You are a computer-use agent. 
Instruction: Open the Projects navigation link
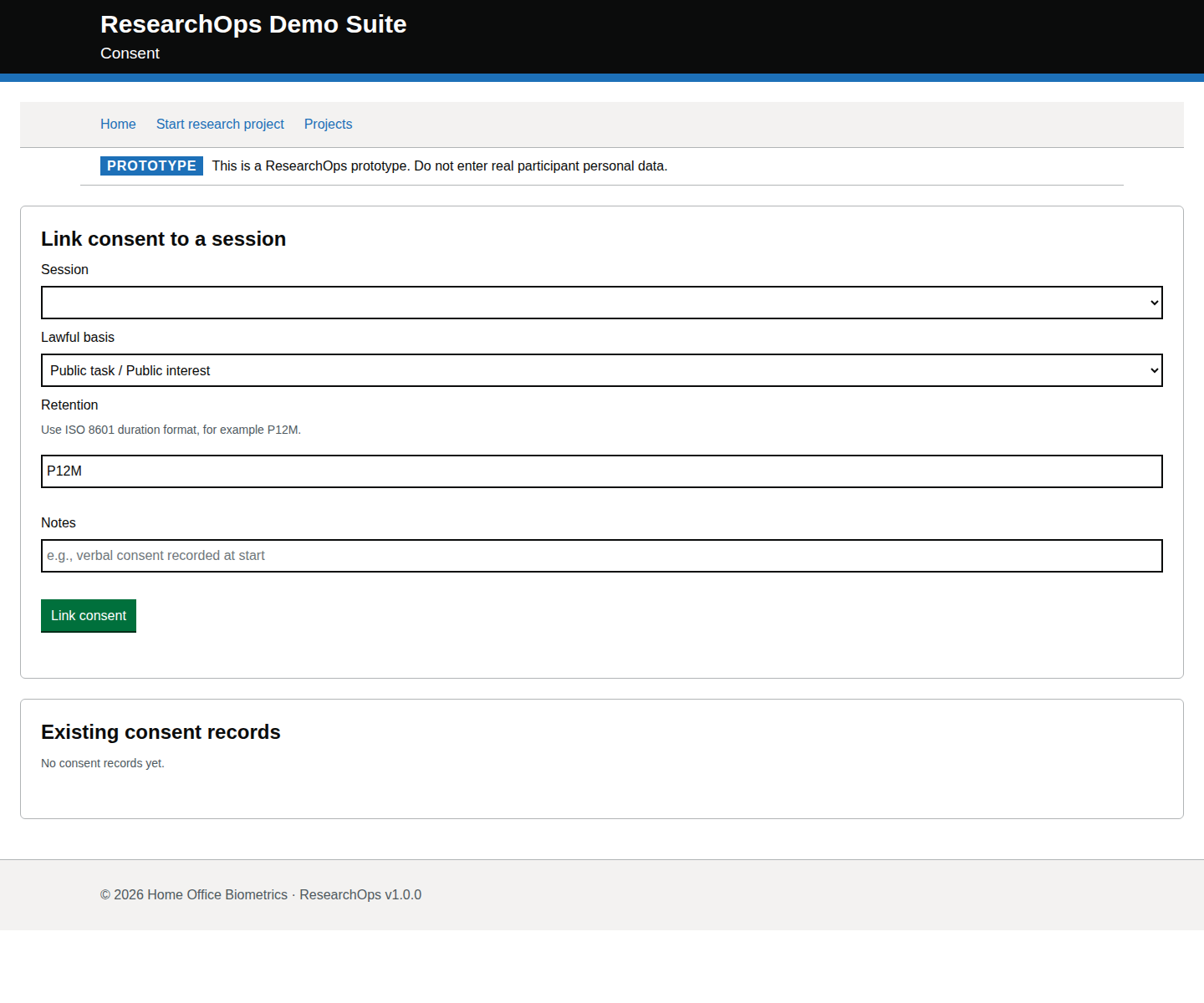point(328,124)
